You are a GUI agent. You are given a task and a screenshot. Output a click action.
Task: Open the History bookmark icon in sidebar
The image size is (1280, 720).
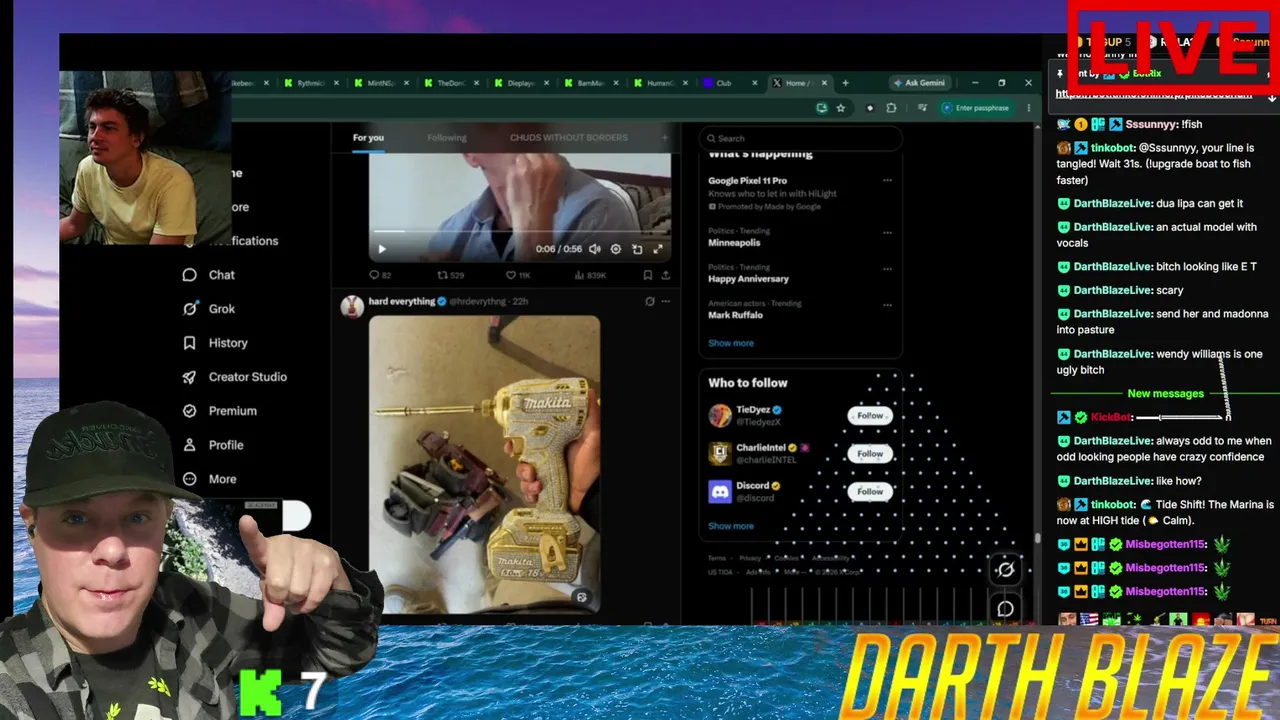189,343
